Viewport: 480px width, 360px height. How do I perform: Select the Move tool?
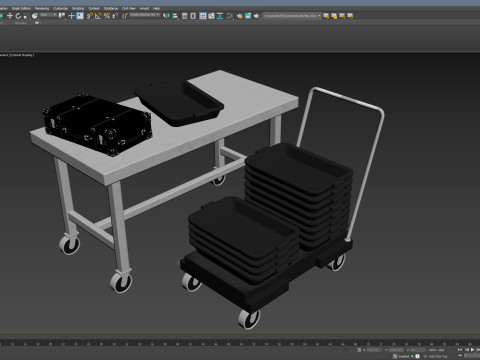click(10, 16)
